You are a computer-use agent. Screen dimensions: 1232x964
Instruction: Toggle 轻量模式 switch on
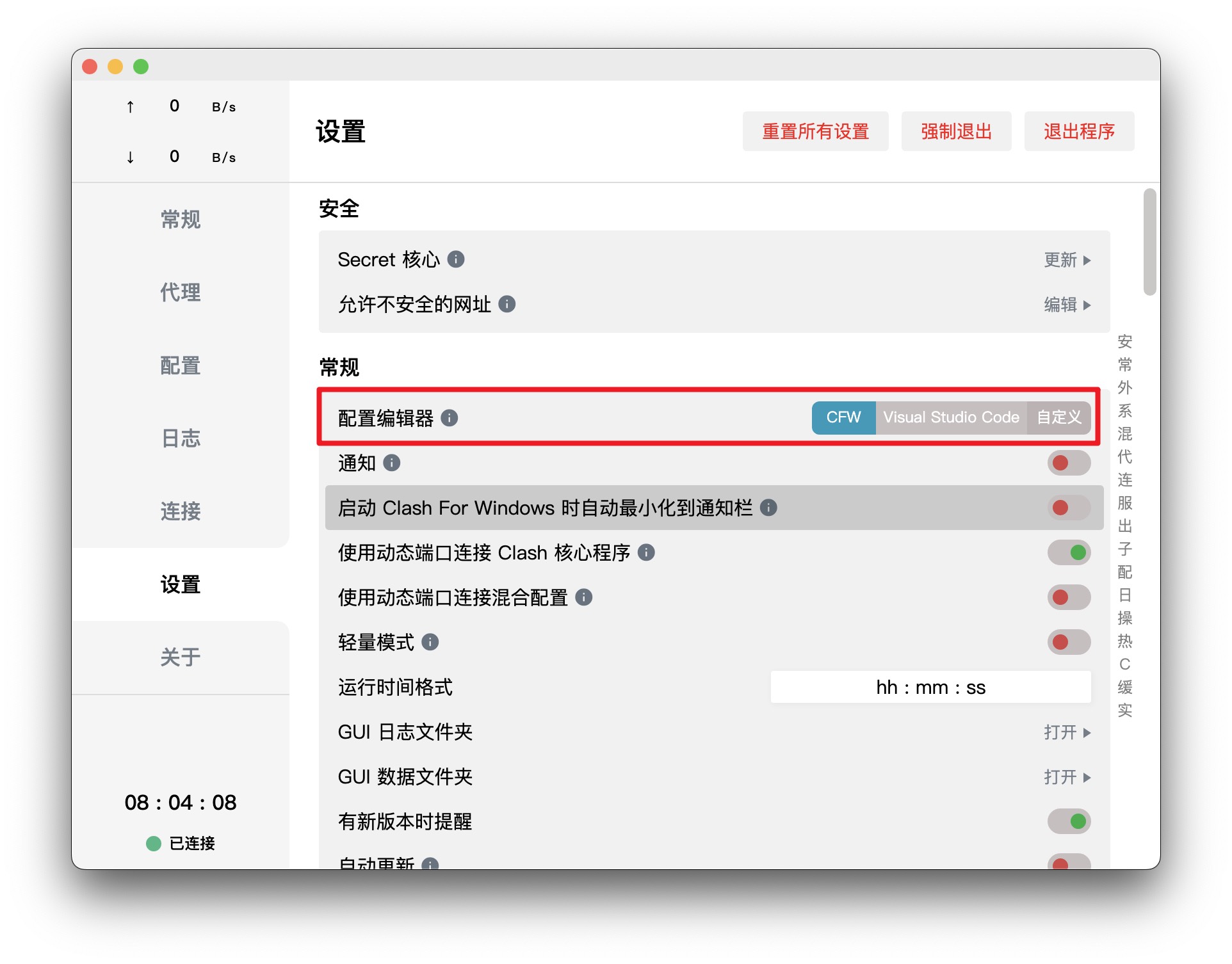pyautogui.click(x=1068, y=642)
